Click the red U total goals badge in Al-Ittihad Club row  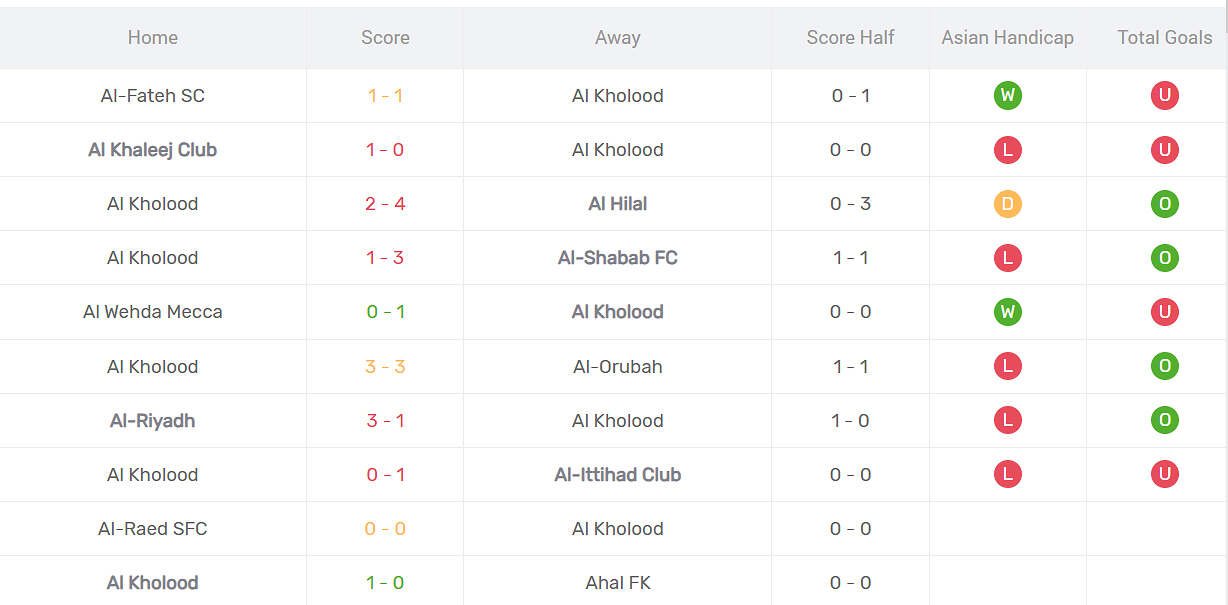1164,474
